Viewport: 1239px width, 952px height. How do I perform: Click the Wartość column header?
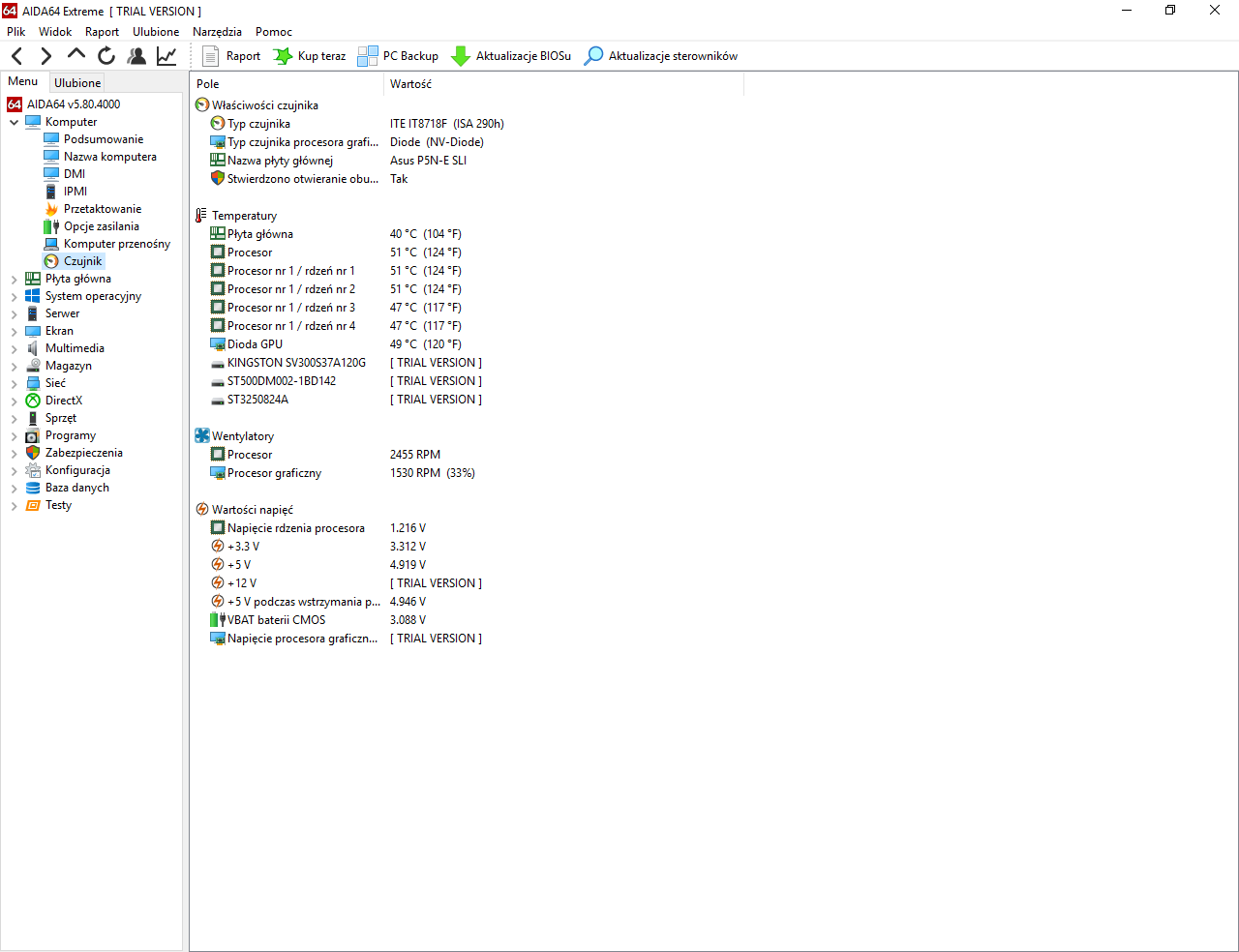(564, 84)
